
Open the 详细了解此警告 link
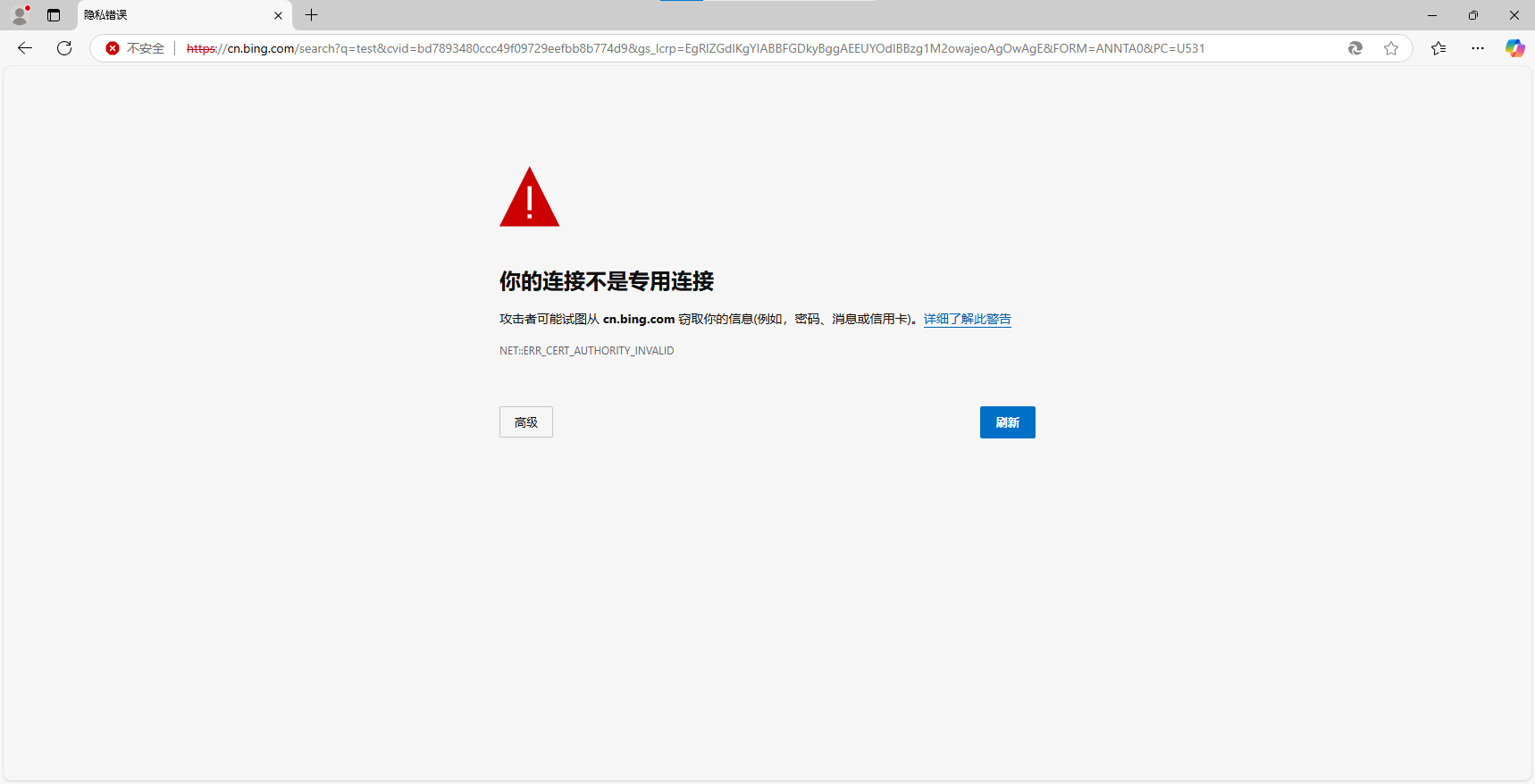(968, 319)
